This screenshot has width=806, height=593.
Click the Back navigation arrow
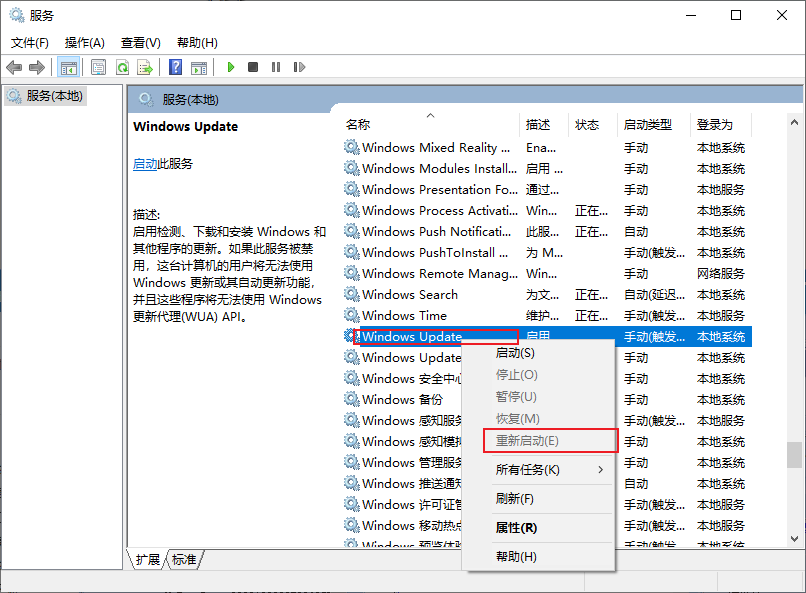[x=14, y=67]
